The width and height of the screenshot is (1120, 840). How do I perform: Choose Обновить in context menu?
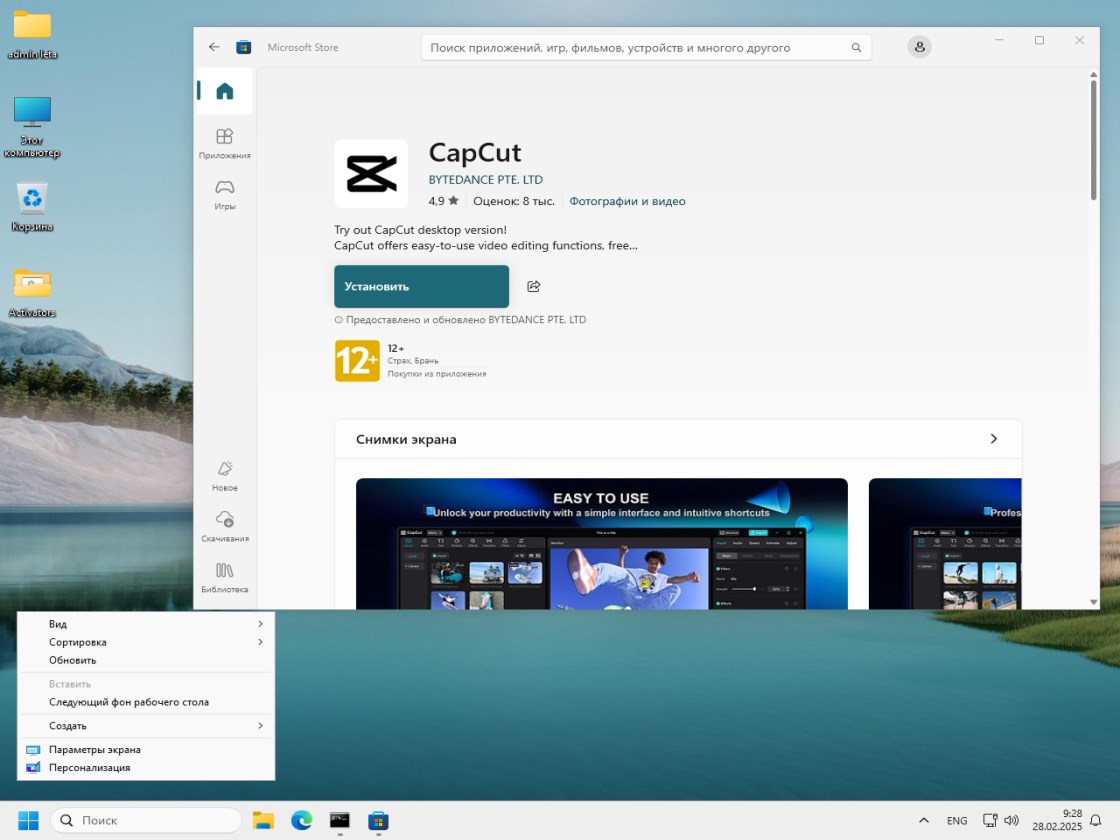pos(146,660)
